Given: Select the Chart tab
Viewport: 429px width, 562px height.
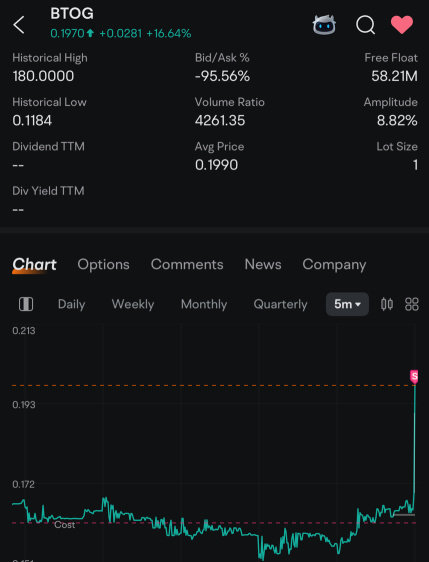Looking at the screenshot, I should click(34, 265).
